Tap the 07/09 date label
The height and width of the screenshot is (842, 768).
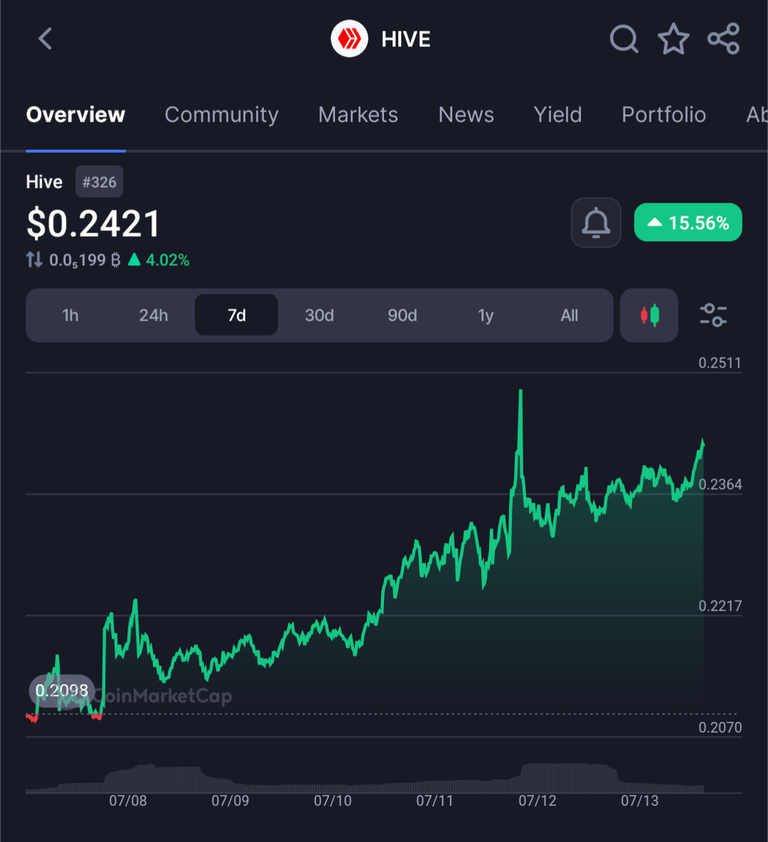click(x=230, y=801)
